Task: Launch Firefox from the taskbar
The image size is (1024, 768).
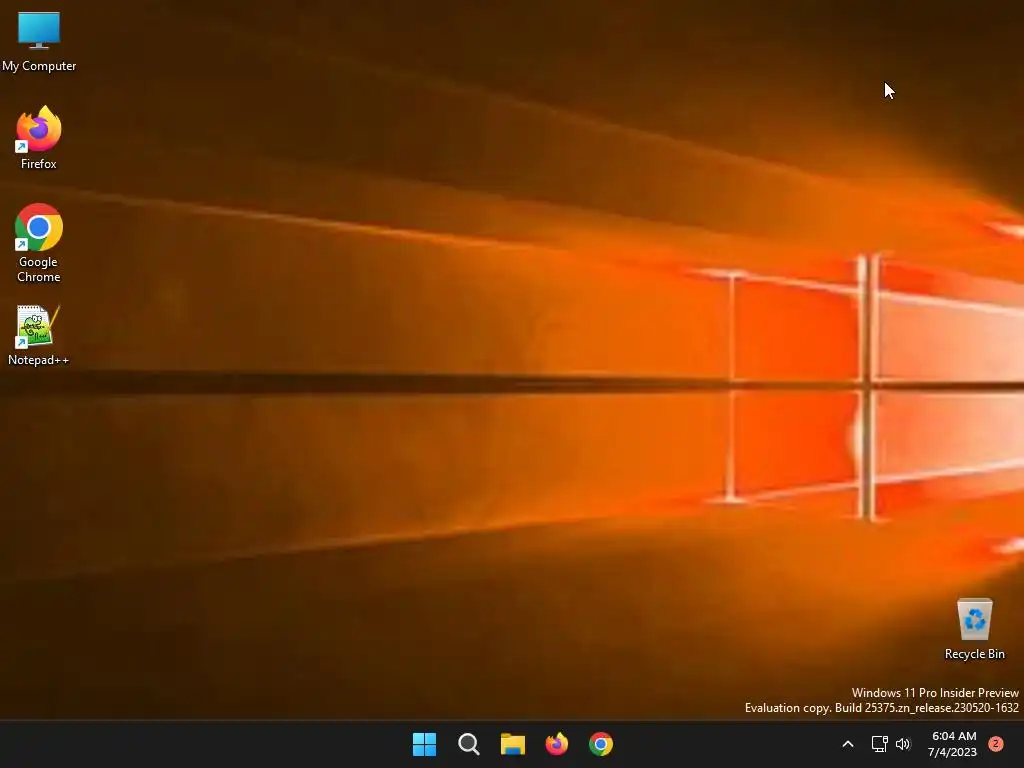Action: tap(557, 744)
